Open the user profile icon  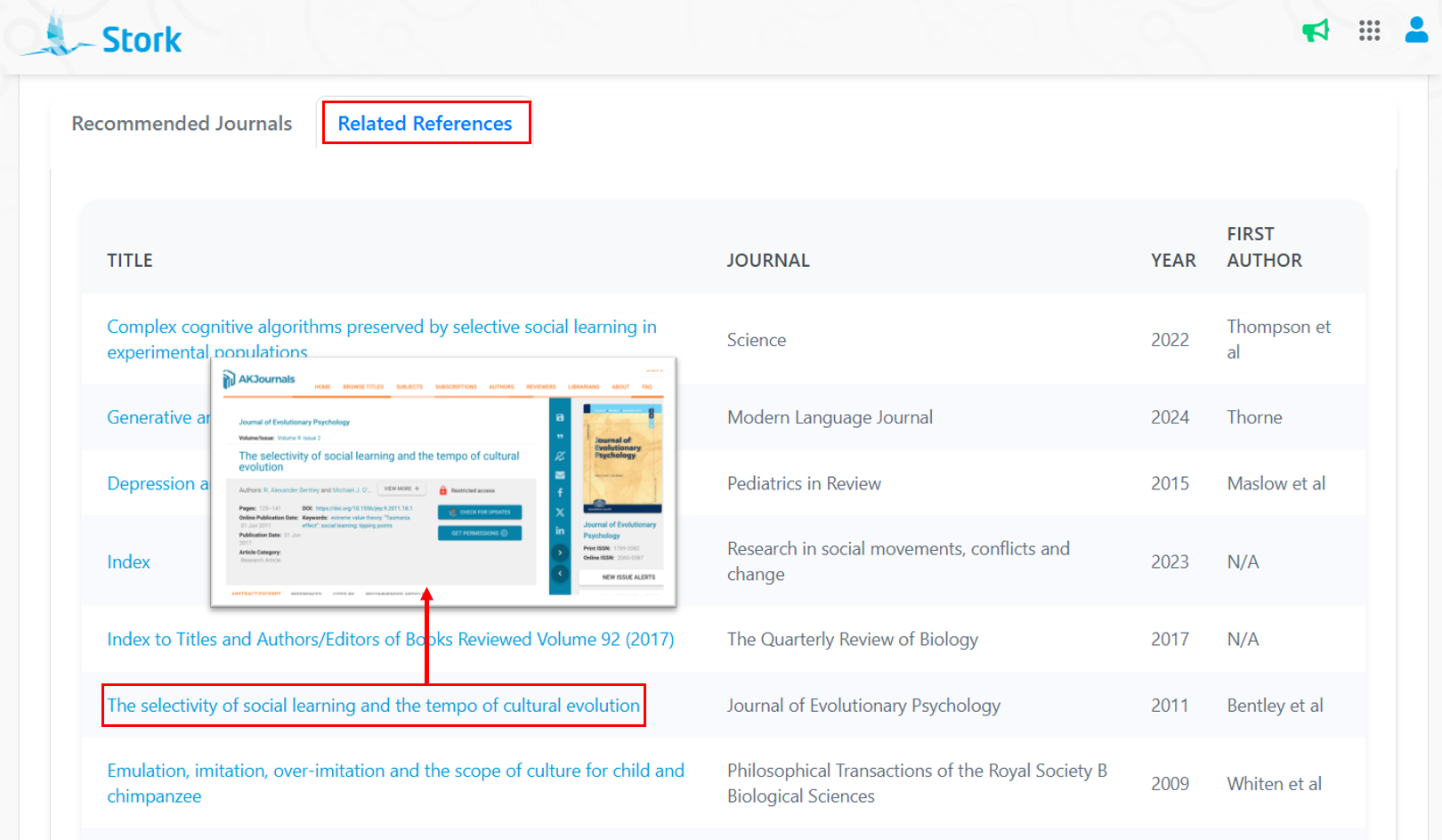[1416, 30]
